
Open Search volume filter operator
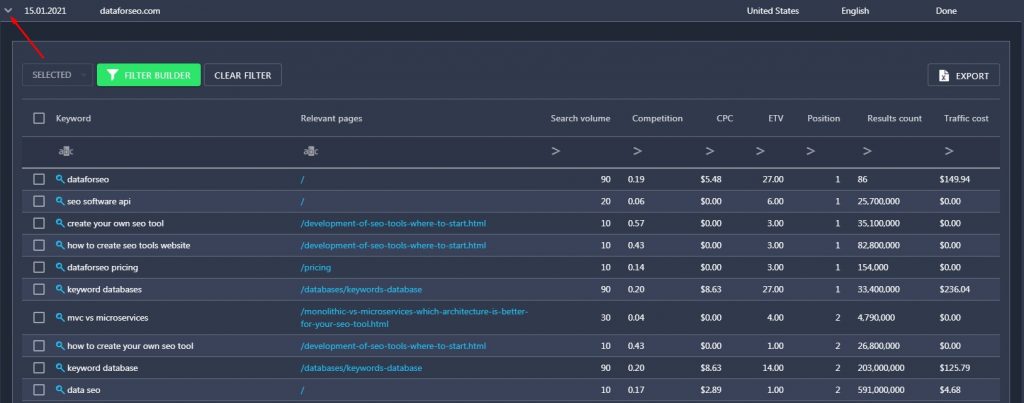tap(556, 152)
